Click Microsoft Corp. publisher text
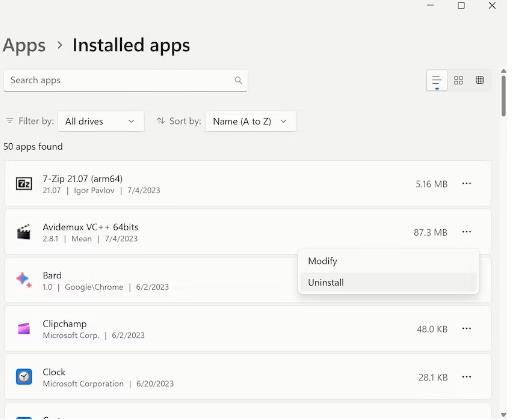 71,335
